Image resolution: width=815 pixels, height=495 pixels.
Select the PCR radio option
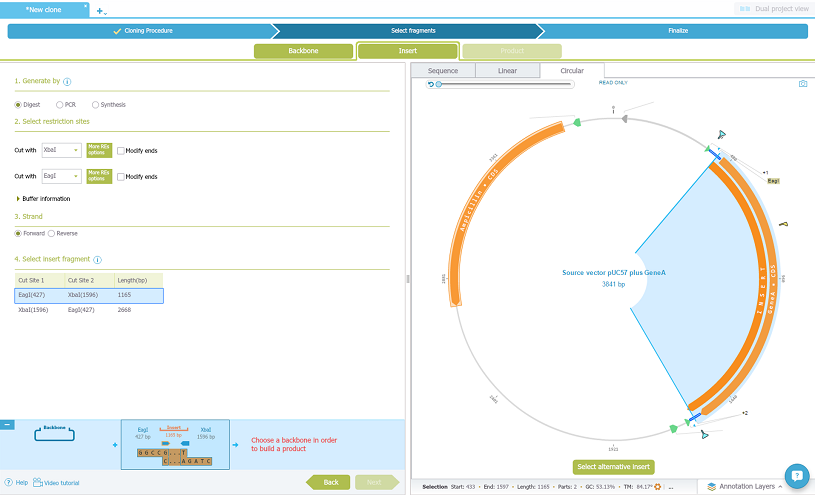click(59, 104)
